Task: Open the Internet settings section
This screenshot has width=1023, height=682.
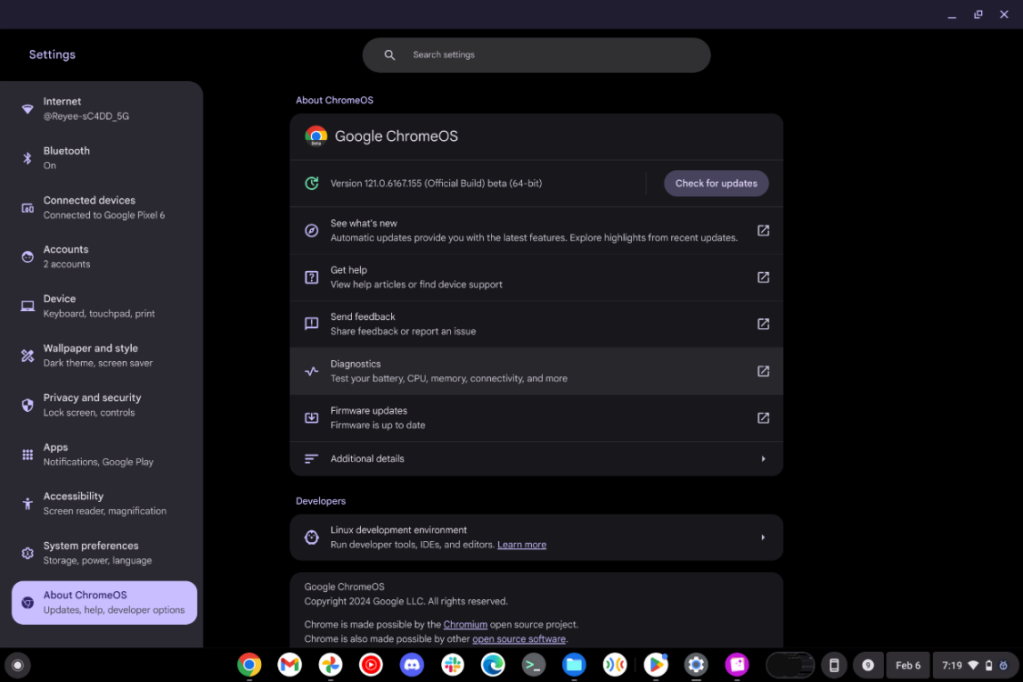Action: pyautogui.click(x=104, y=108)
